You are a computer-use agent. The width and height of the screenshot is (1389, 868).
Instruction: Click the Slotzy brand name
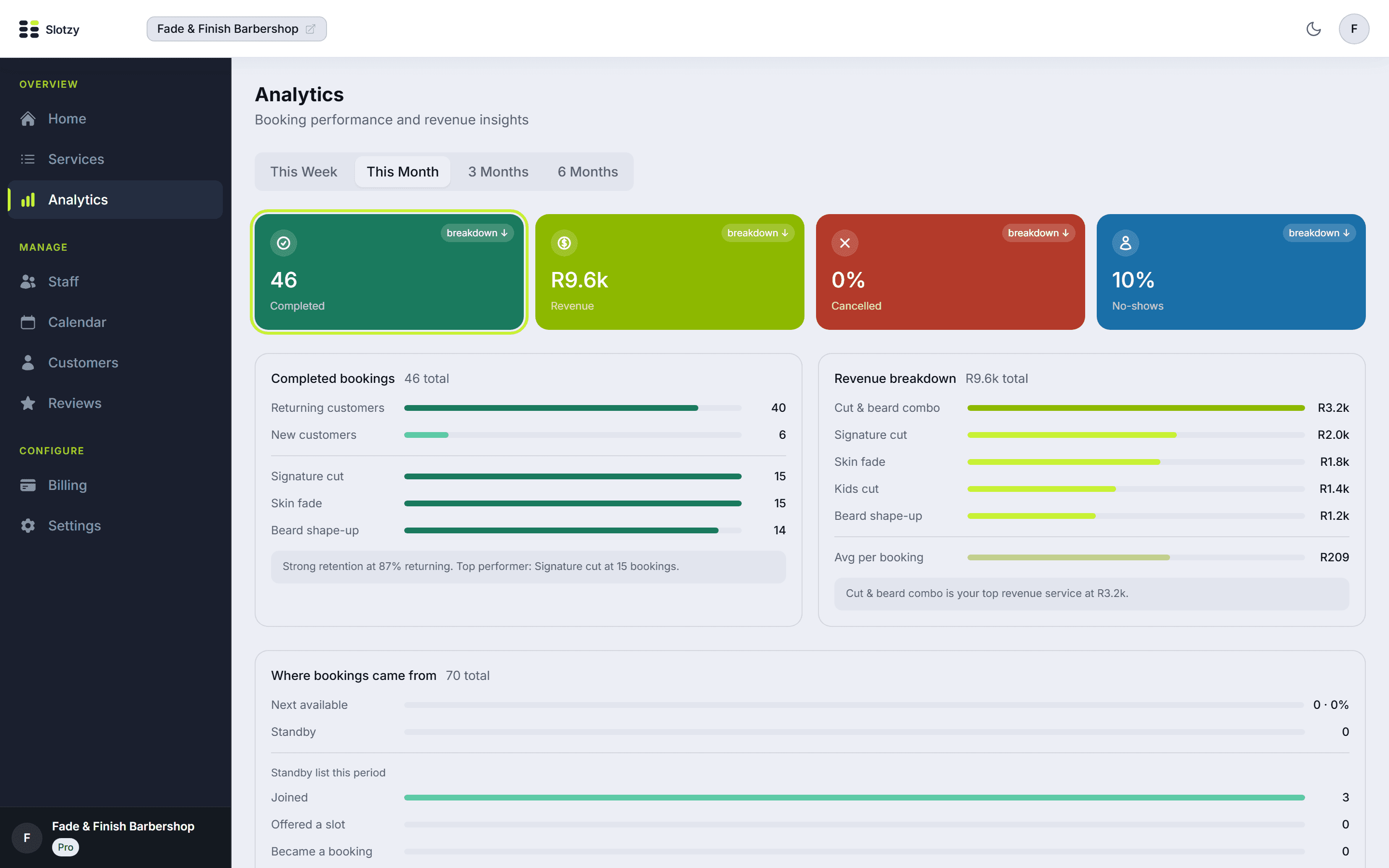pos(63,29)
